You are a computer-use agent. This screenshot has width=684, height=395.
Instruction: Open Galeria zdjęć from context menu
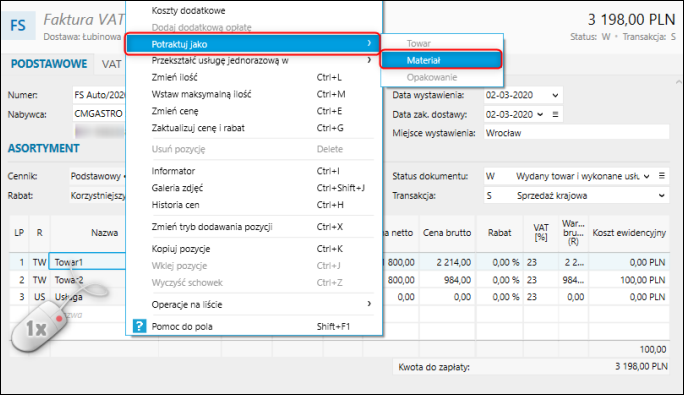point(254,188)
